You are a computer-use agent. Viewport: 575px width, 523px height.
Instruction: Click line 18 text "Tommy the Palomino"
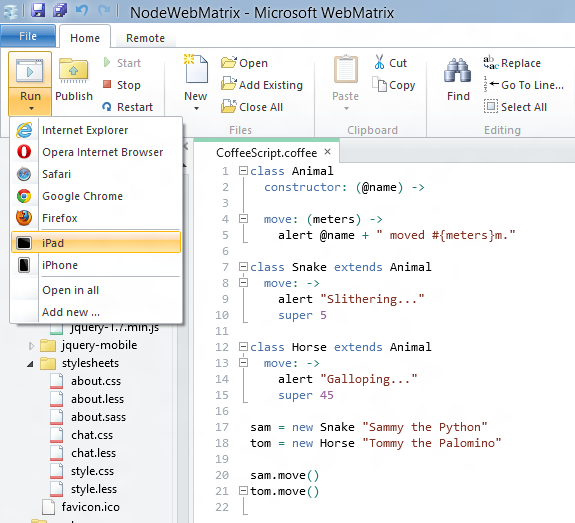pyautogui.click(x=432, y=443)
